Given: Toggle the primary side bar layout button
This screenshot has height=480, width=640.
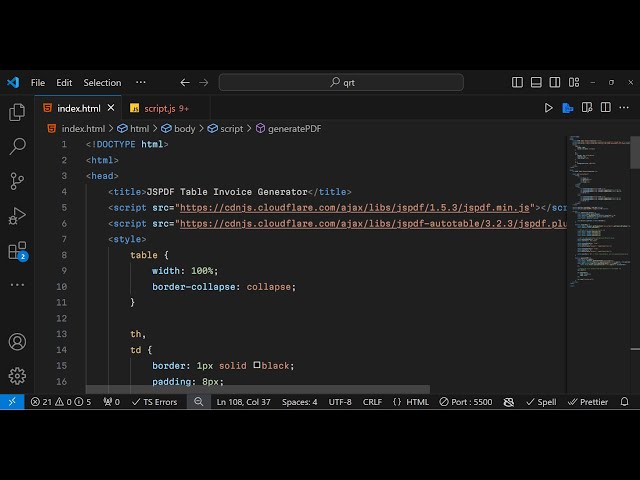Looking at the screenshot, I should 517,83.
